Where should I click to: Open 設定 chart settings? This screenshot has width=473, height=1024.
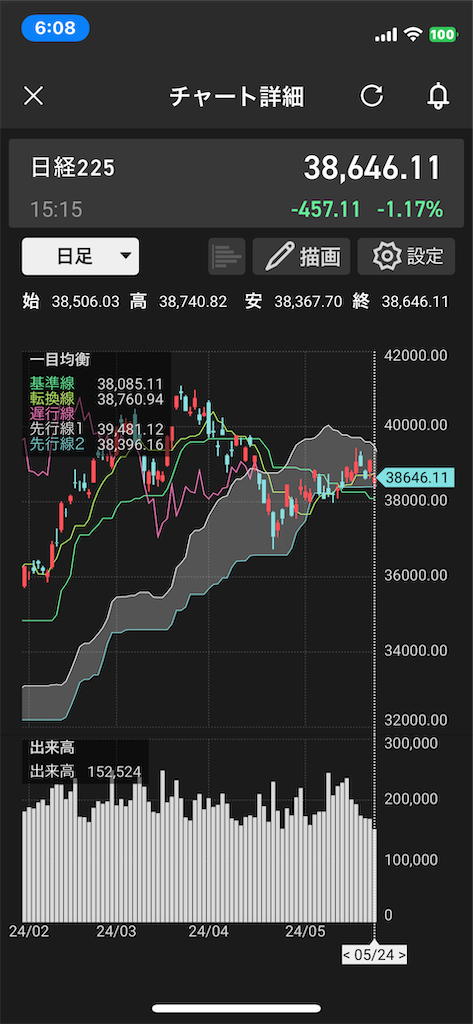pos(406,256)
